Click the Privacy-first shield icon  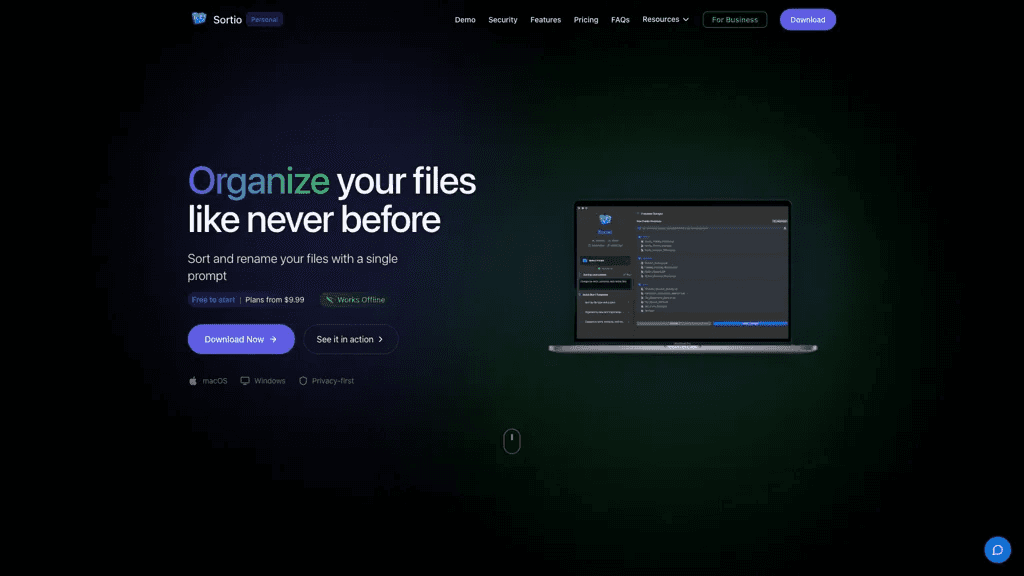(303, 381)
